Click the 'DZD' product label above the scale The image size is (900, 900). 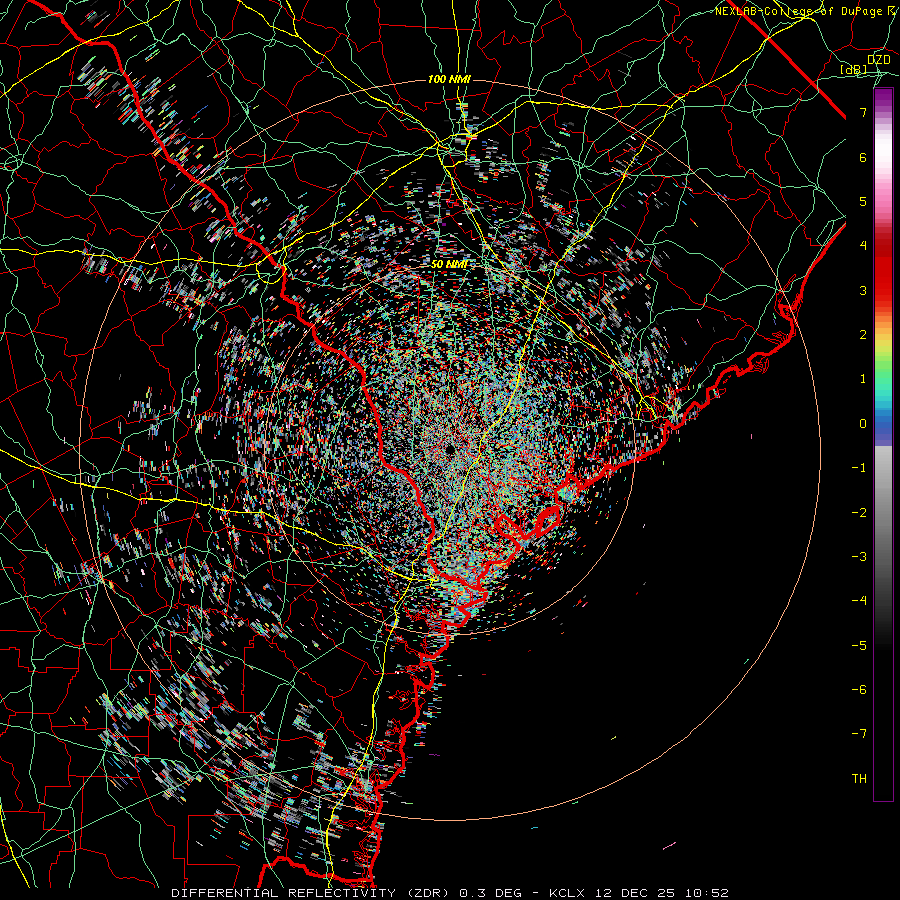coord(878,60)
